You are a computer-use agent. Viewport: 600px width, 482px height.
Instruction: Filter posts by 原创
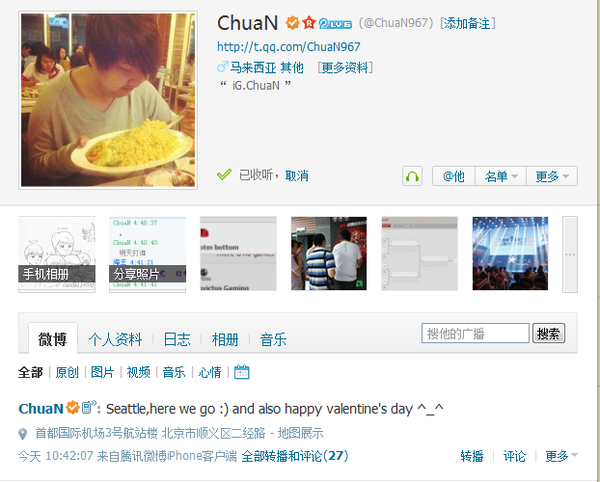(x=67, y=372)
